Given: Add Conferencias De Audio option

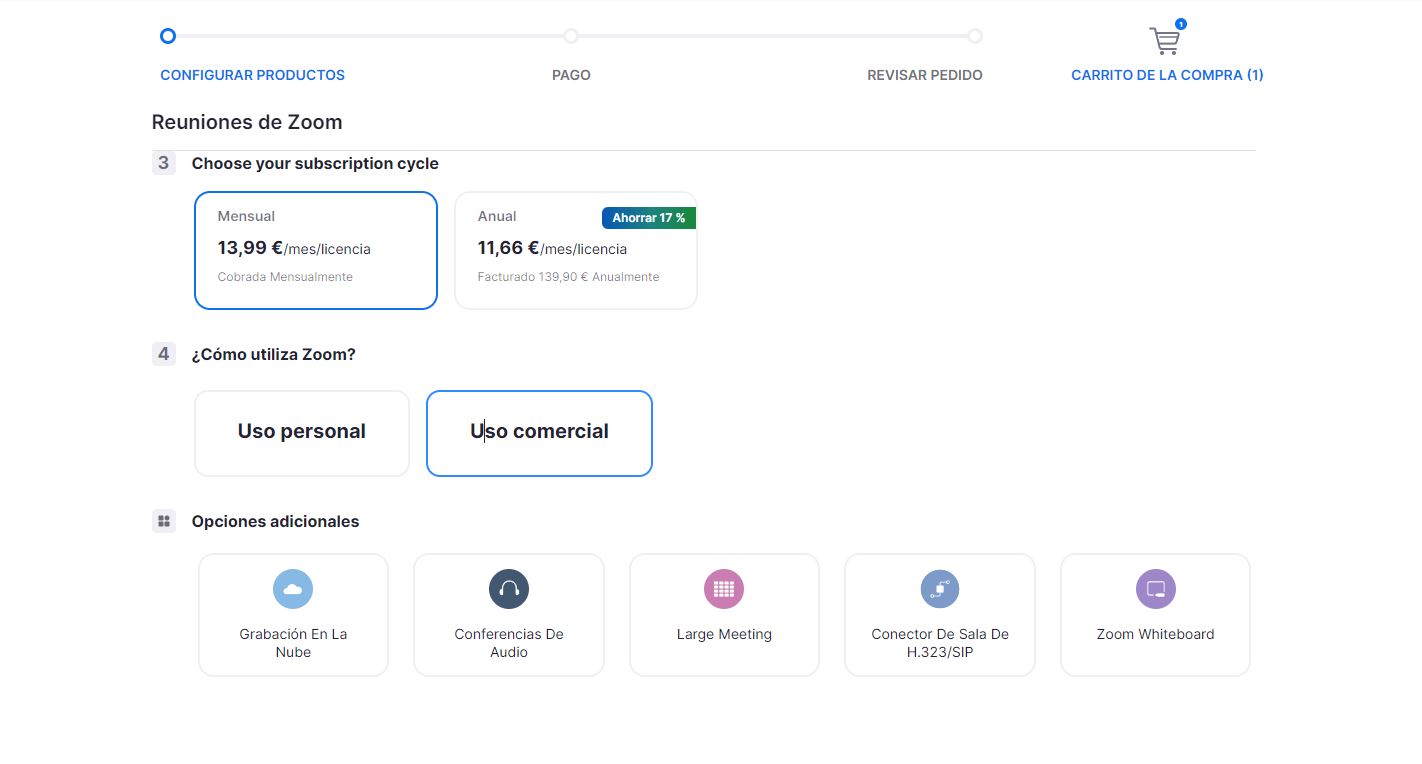Looking at the screenshot, I should [509, 615].
